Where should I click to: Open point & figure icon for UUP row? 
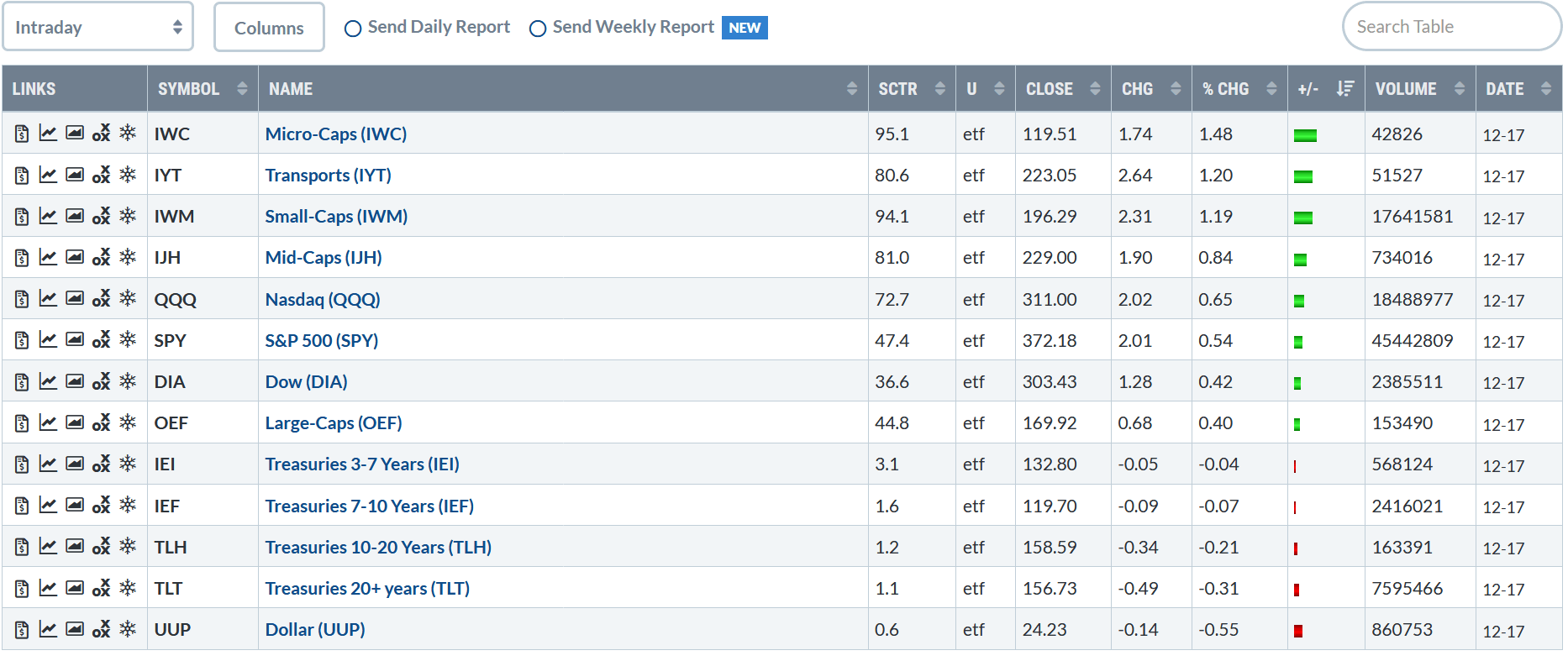click(101, 628)
